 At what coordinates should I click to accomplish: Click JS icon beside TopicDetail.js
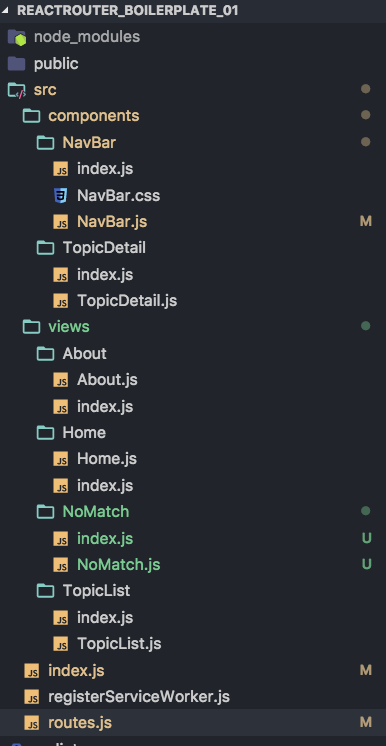60,301
